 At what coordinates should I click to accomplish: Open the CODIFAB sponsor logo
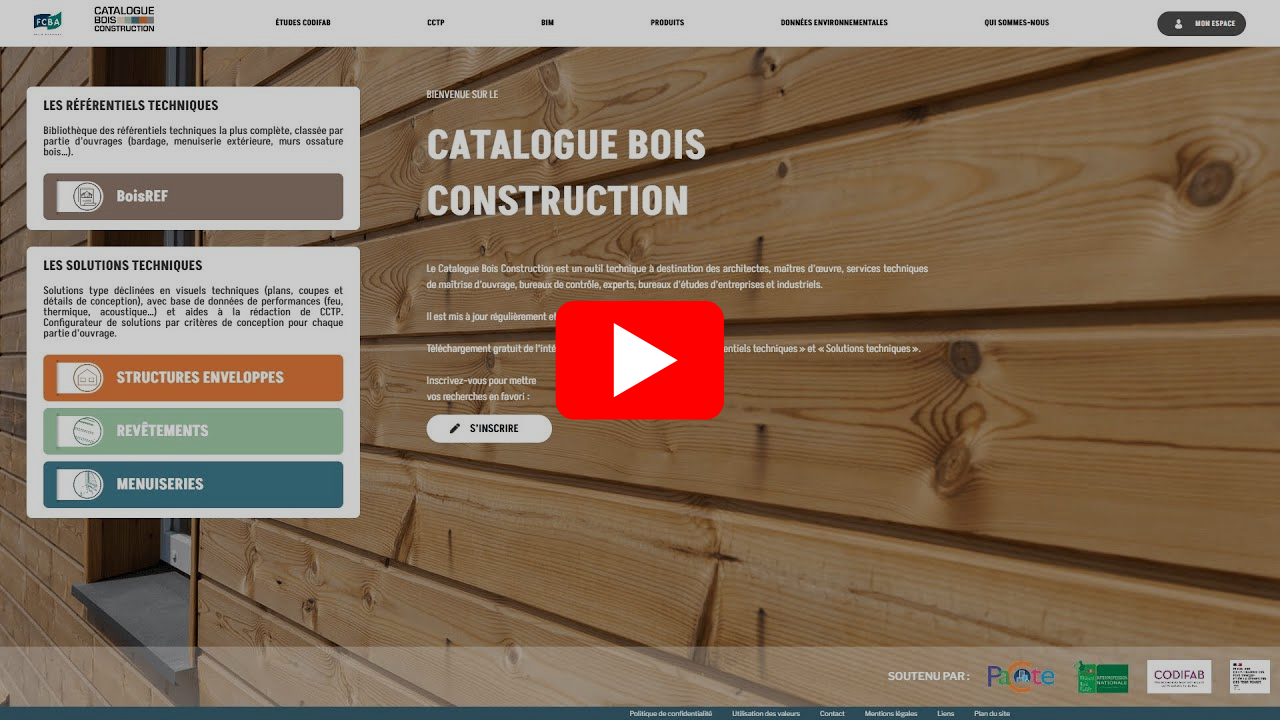point(1179,677)
